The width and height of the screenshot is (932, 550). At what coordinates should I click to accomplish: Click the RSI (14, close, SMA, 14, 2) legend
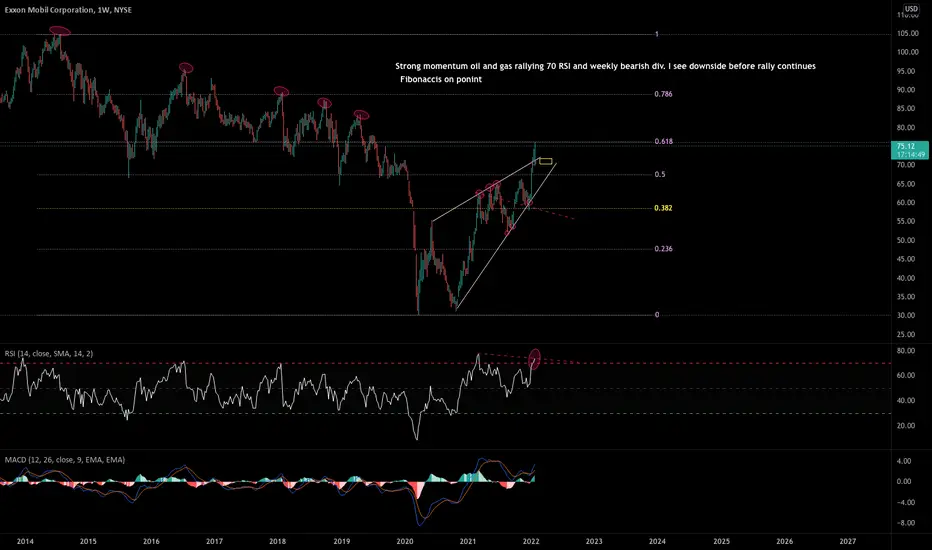coord(49,353)
